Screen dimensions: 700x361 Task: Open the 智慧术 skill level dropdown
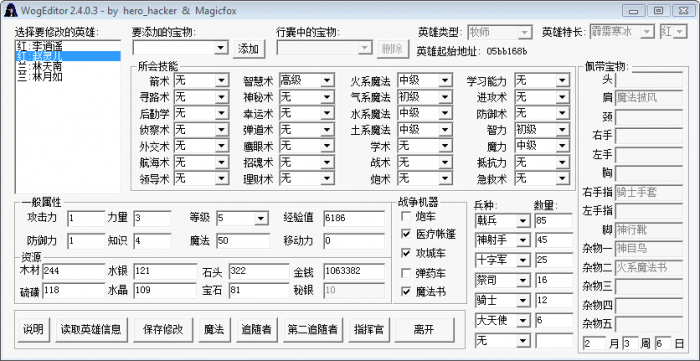(327, 81)
